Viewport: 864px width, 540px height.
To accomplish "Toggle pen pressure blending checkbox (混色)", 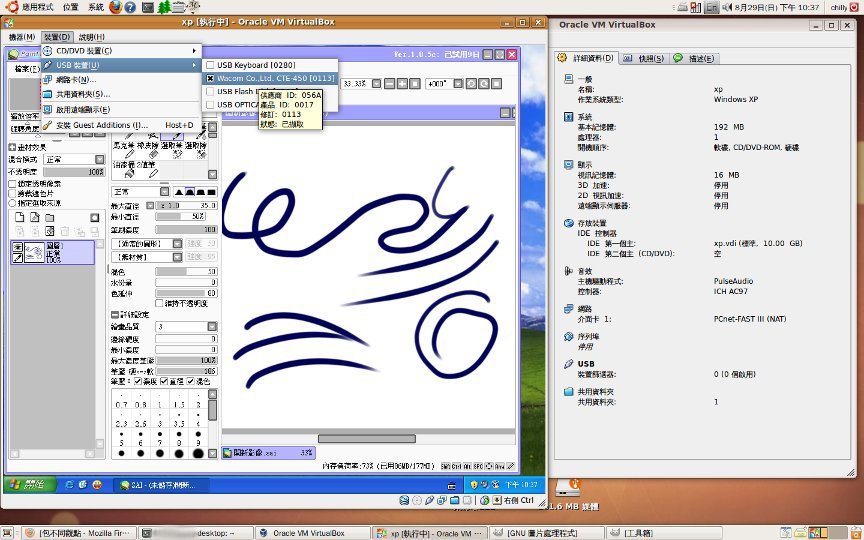I will coord(191,381).
